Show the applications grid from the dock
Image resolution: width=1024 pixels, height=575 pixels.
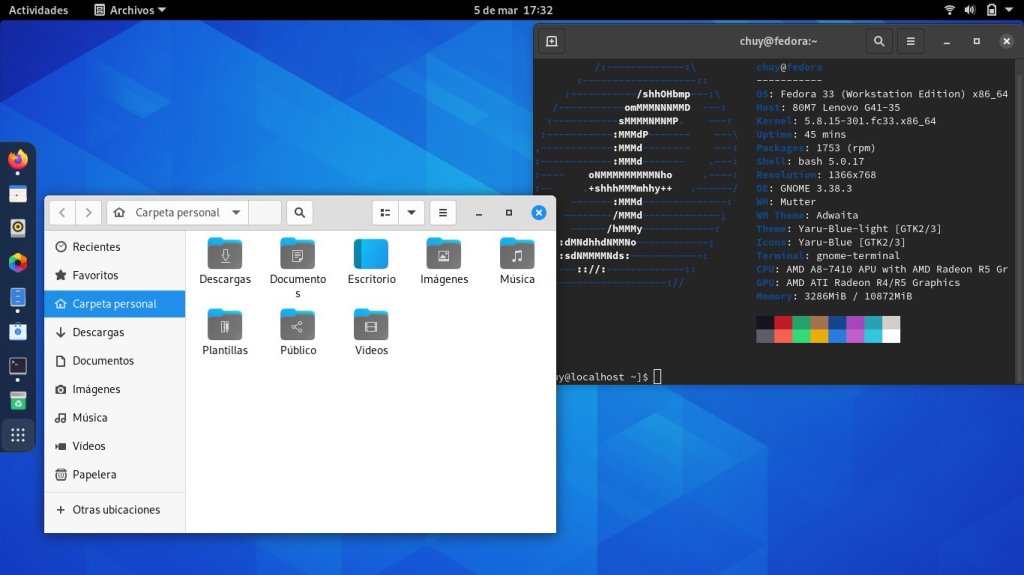tap(18, 435)
